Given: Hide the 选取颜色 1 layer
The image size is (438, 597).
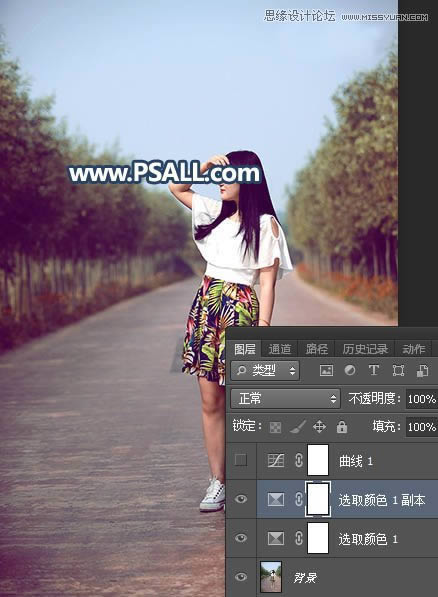Looking at the screenshot, I should pos(241,538).
